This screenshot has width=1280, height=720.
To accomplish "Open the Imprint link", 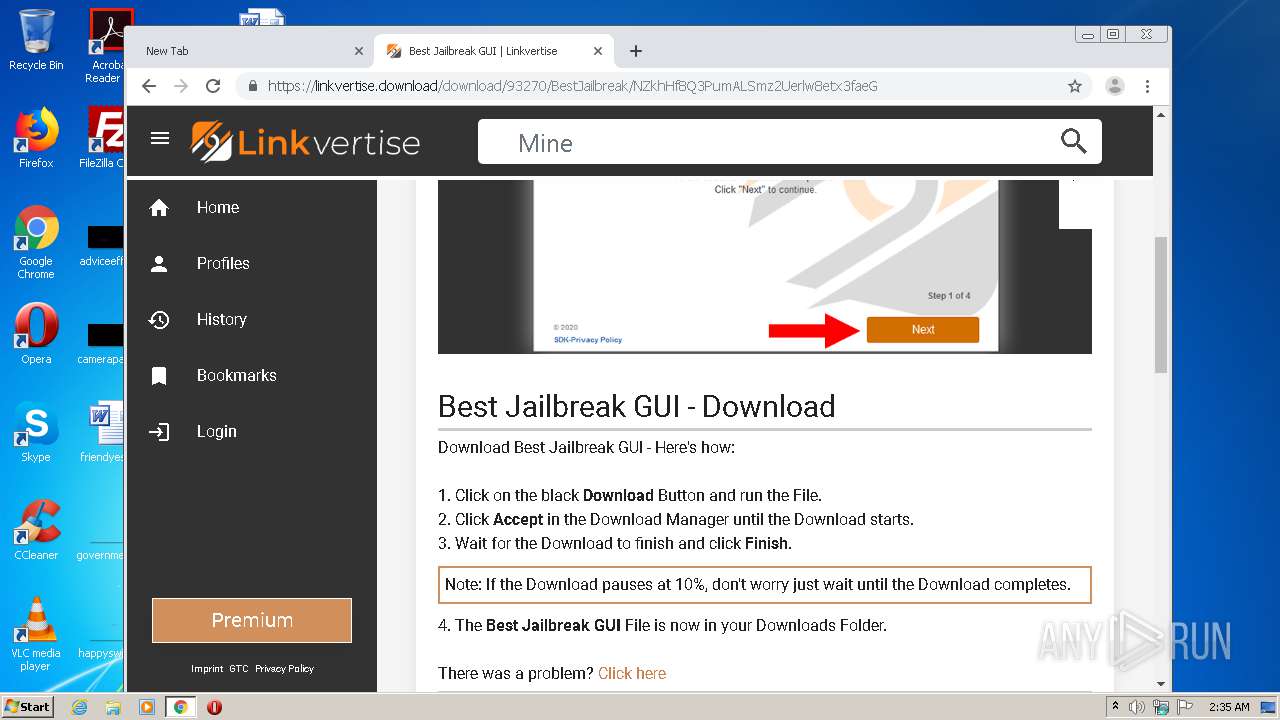I will [207, 669].
